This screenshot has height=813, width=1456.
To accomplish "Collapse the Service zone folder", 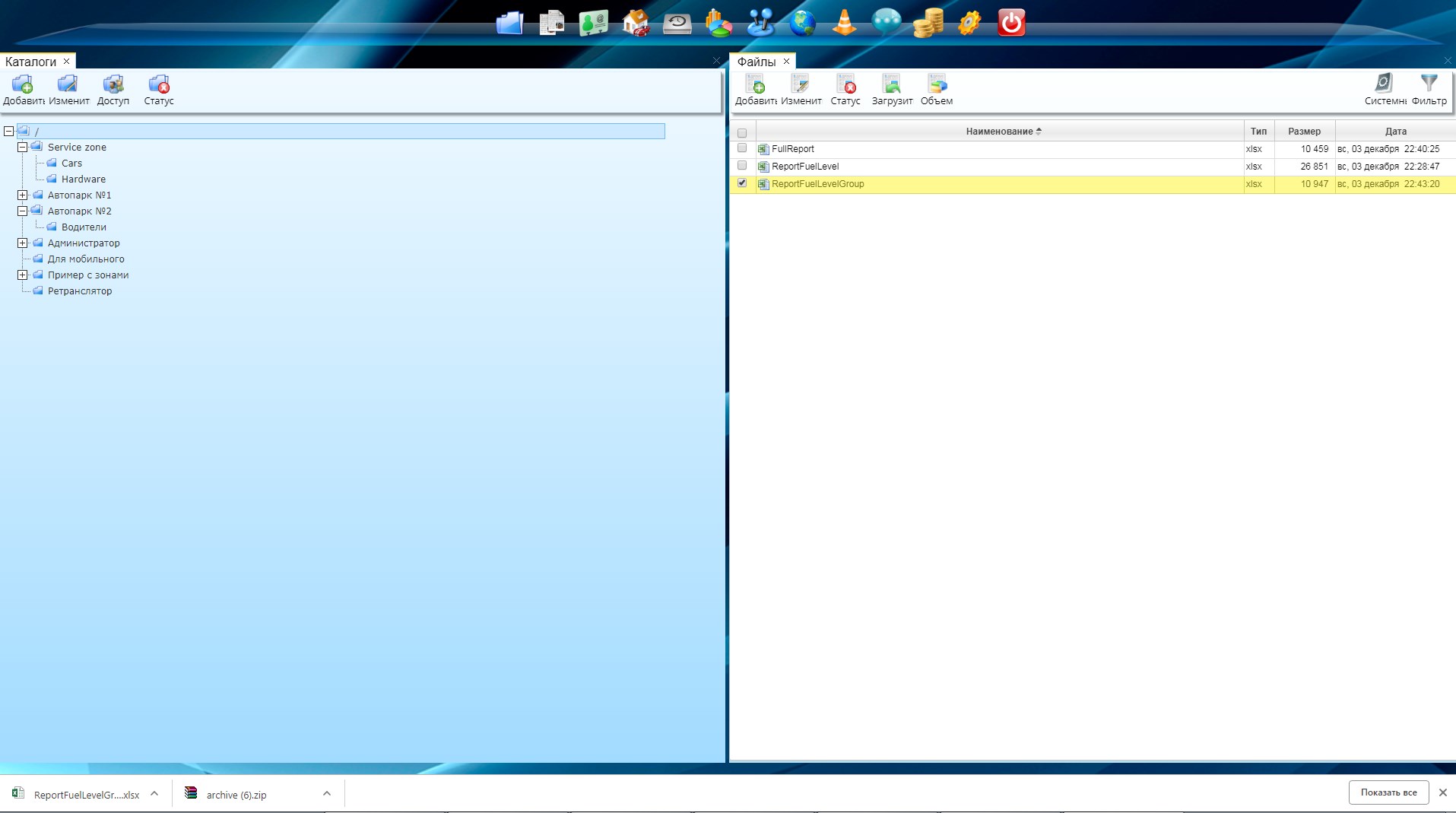I will [23, 148].
